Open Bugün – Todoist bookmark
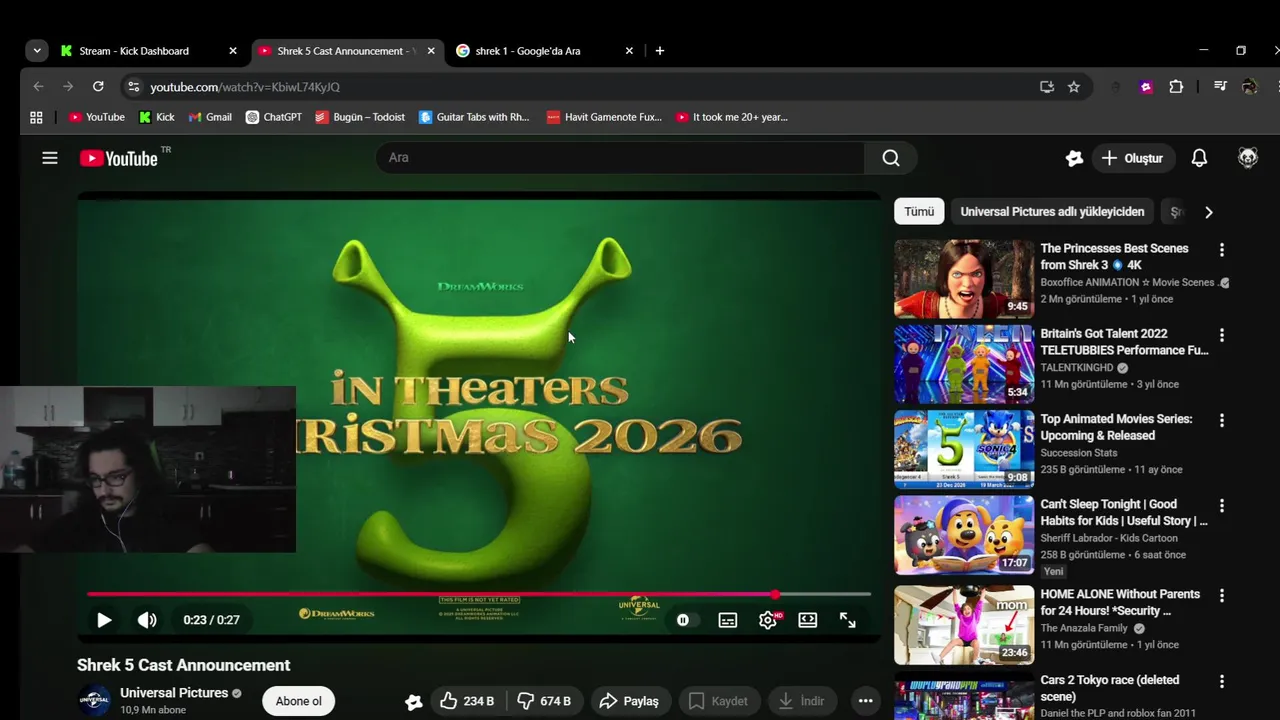Image resolution: width=1280 pixels, height=720 pixels. [360, 117]
